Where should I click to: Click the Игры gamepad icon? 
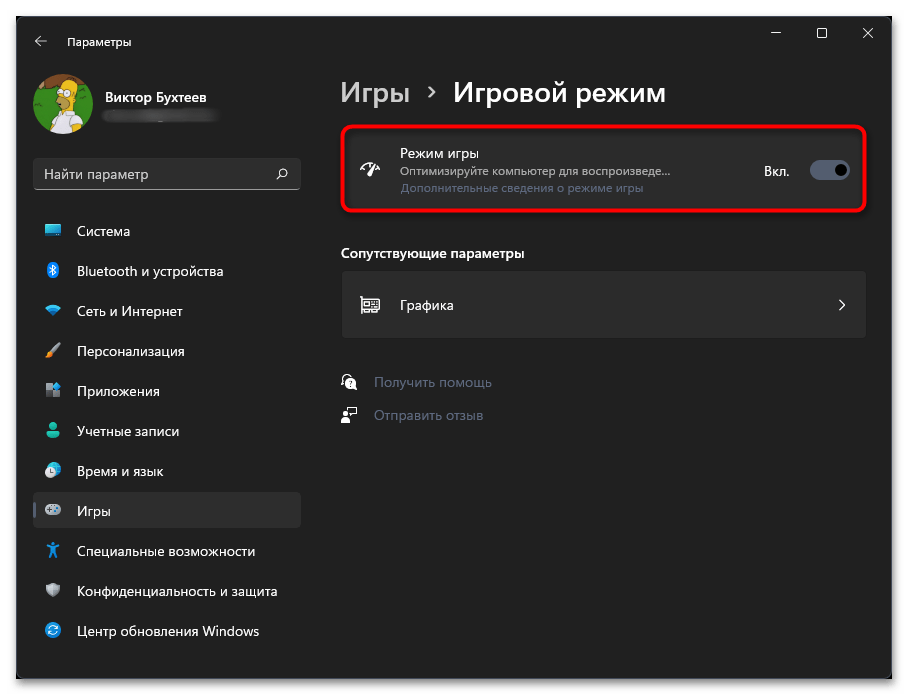point(53,510)
